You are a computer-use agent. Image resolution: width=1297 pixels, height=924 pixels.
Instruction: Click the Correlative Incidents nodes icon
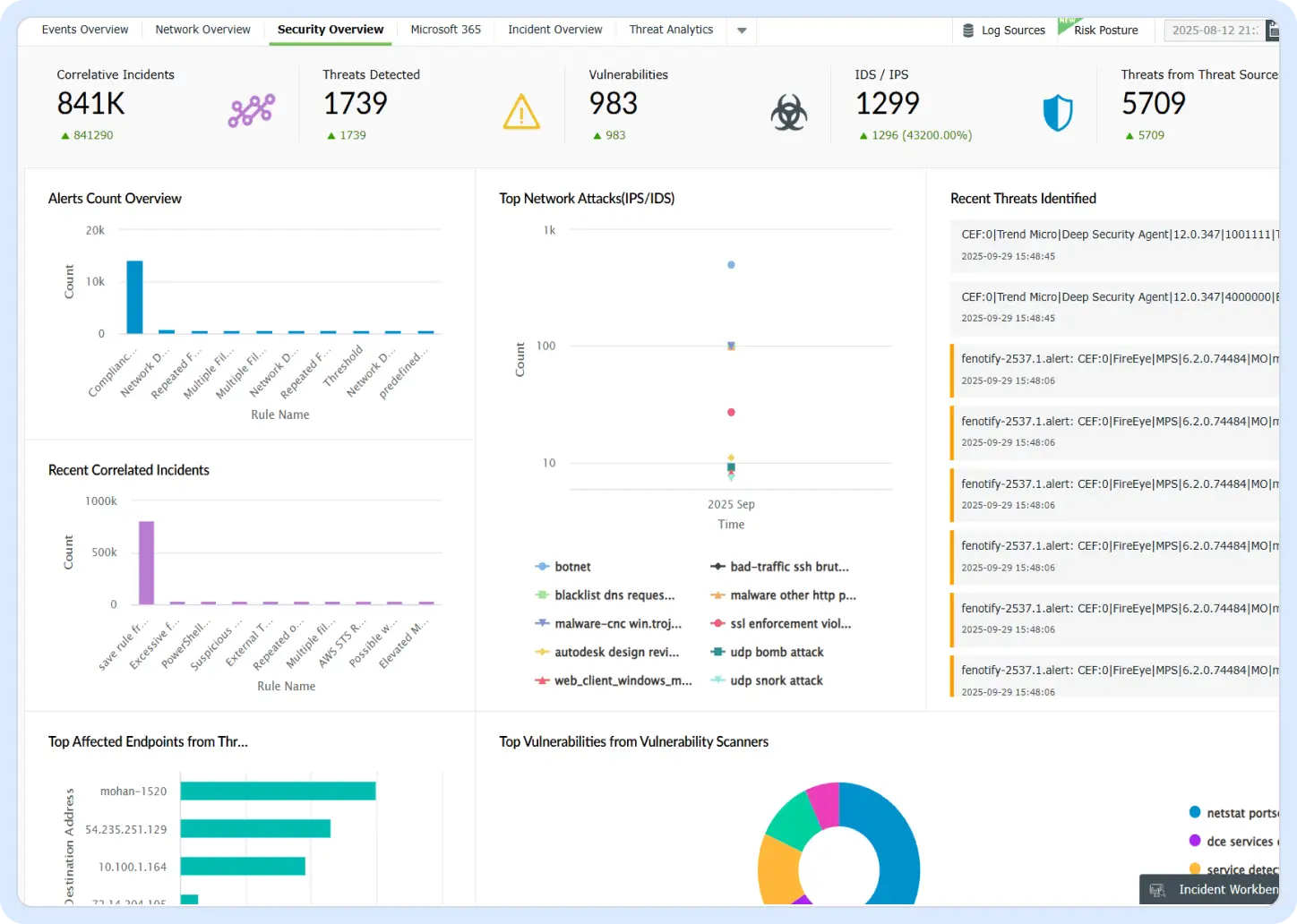(252, 111)
